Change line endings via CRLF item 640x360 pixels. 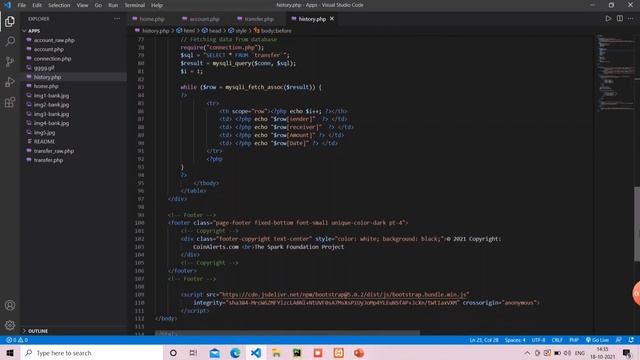[x=557, y=340]
